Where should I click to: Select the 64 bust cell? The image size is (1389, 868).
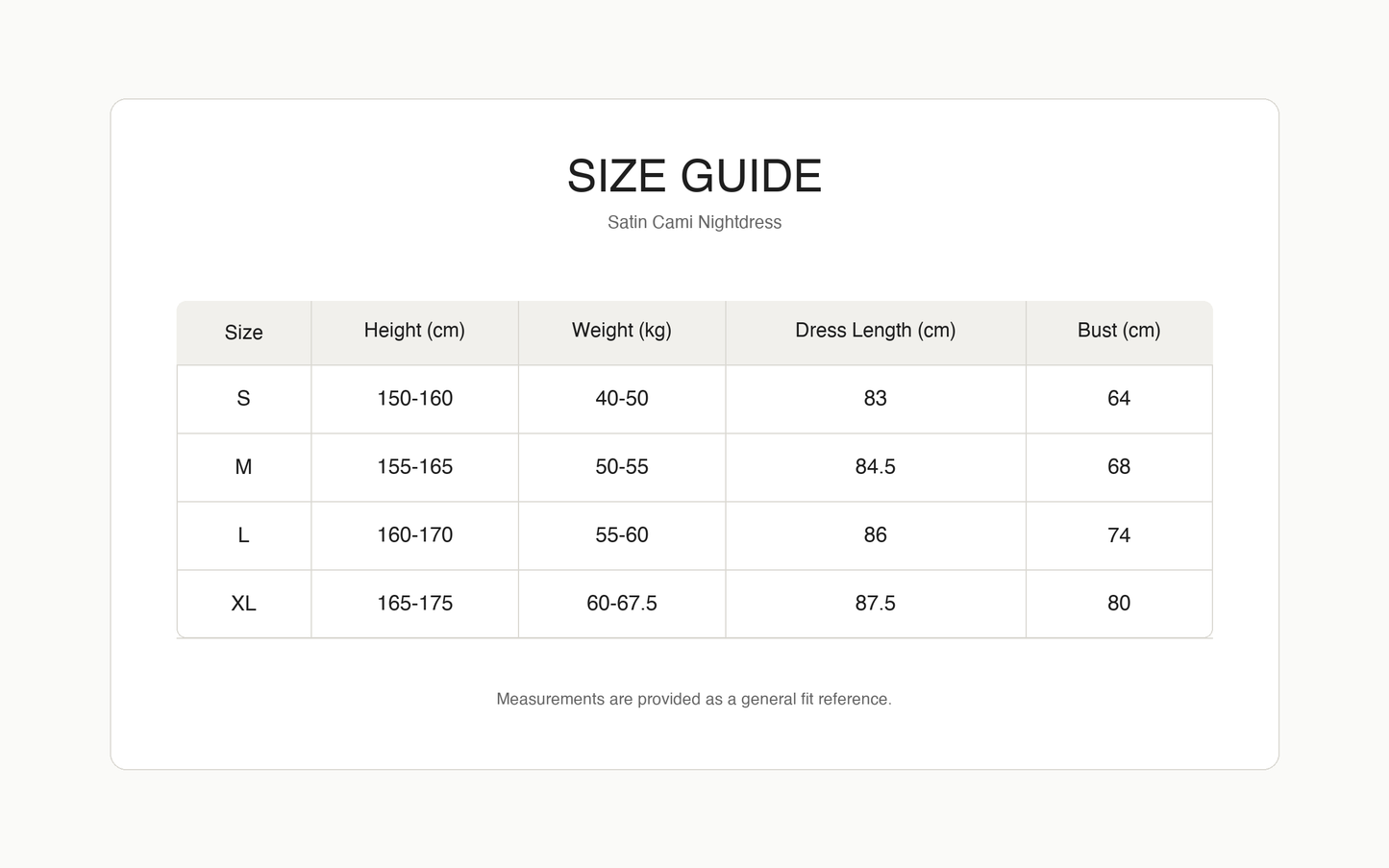coord(1119,399)
